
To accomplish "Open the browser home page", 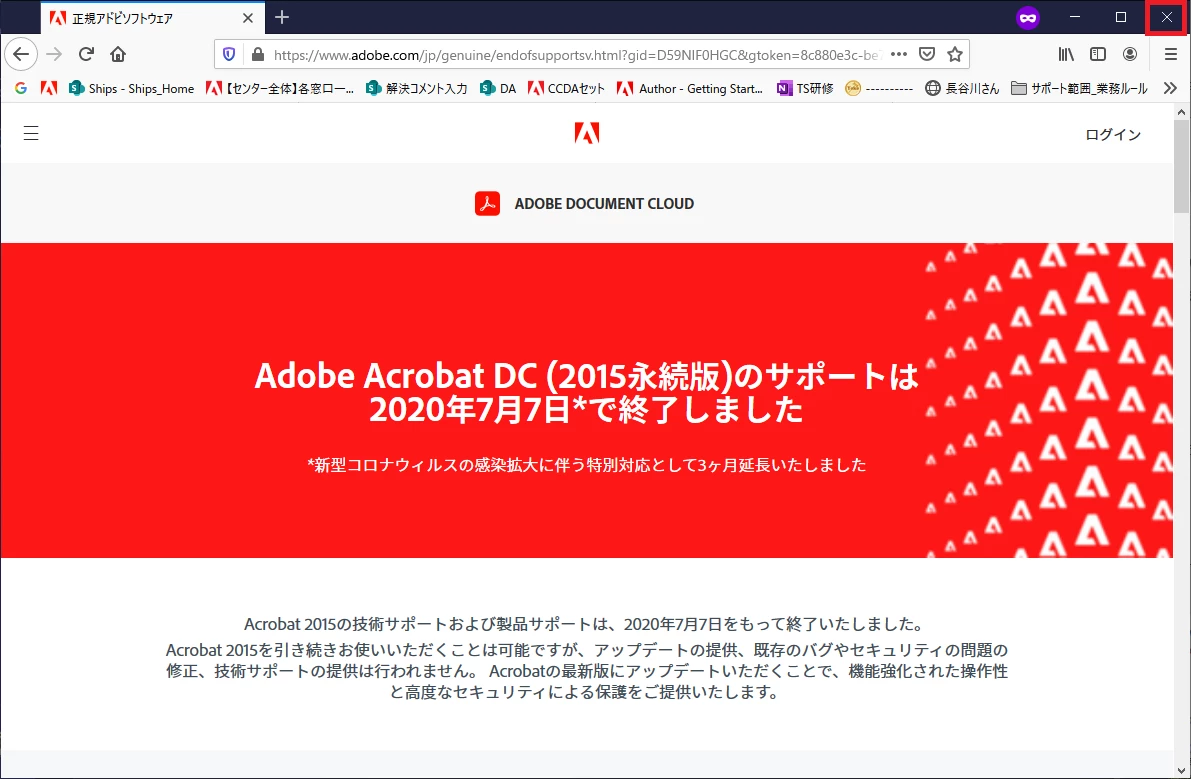I will [118, 54].
